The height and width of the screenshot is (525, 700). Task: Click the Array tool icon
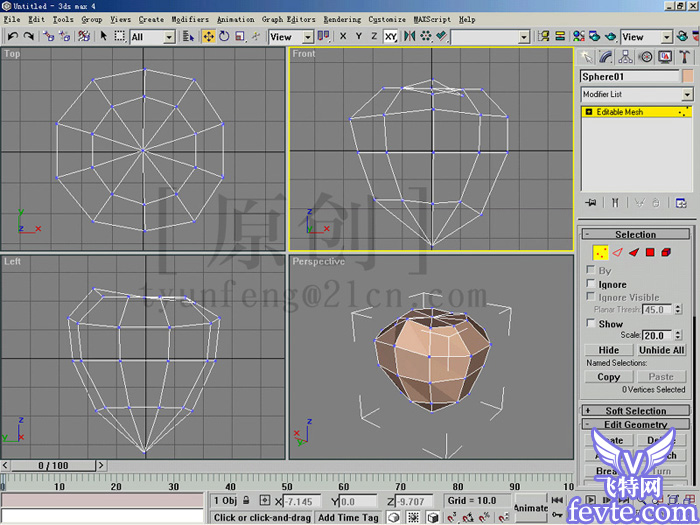[x=425, y=37]
